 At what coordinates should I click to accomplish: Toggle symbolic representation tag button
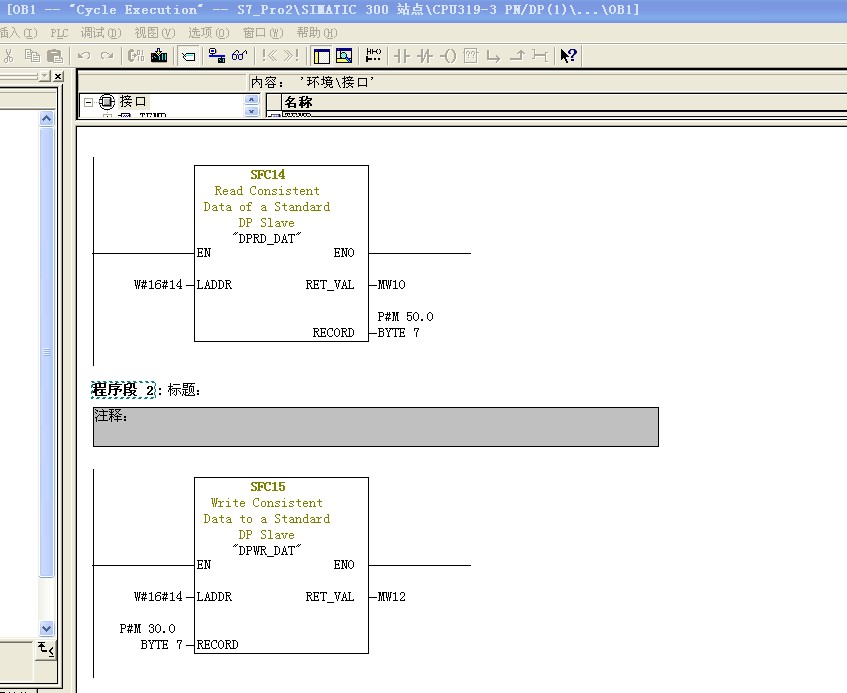(x=189, y=56)
